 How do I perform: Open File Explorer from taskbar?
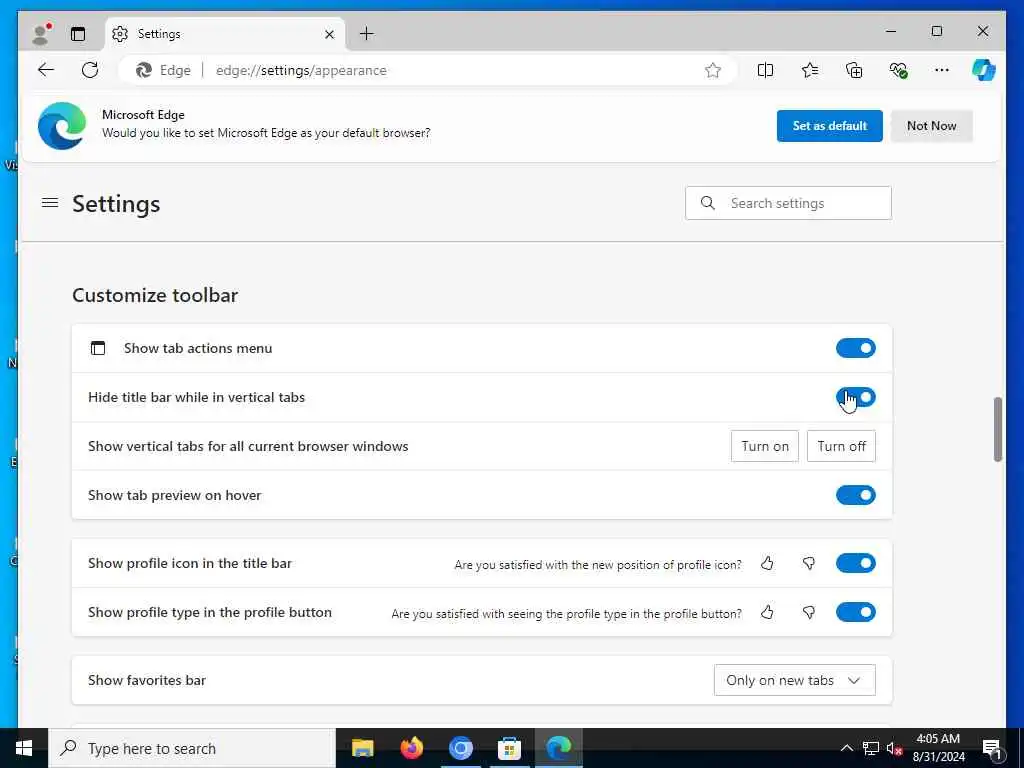(x=362, y=748)
